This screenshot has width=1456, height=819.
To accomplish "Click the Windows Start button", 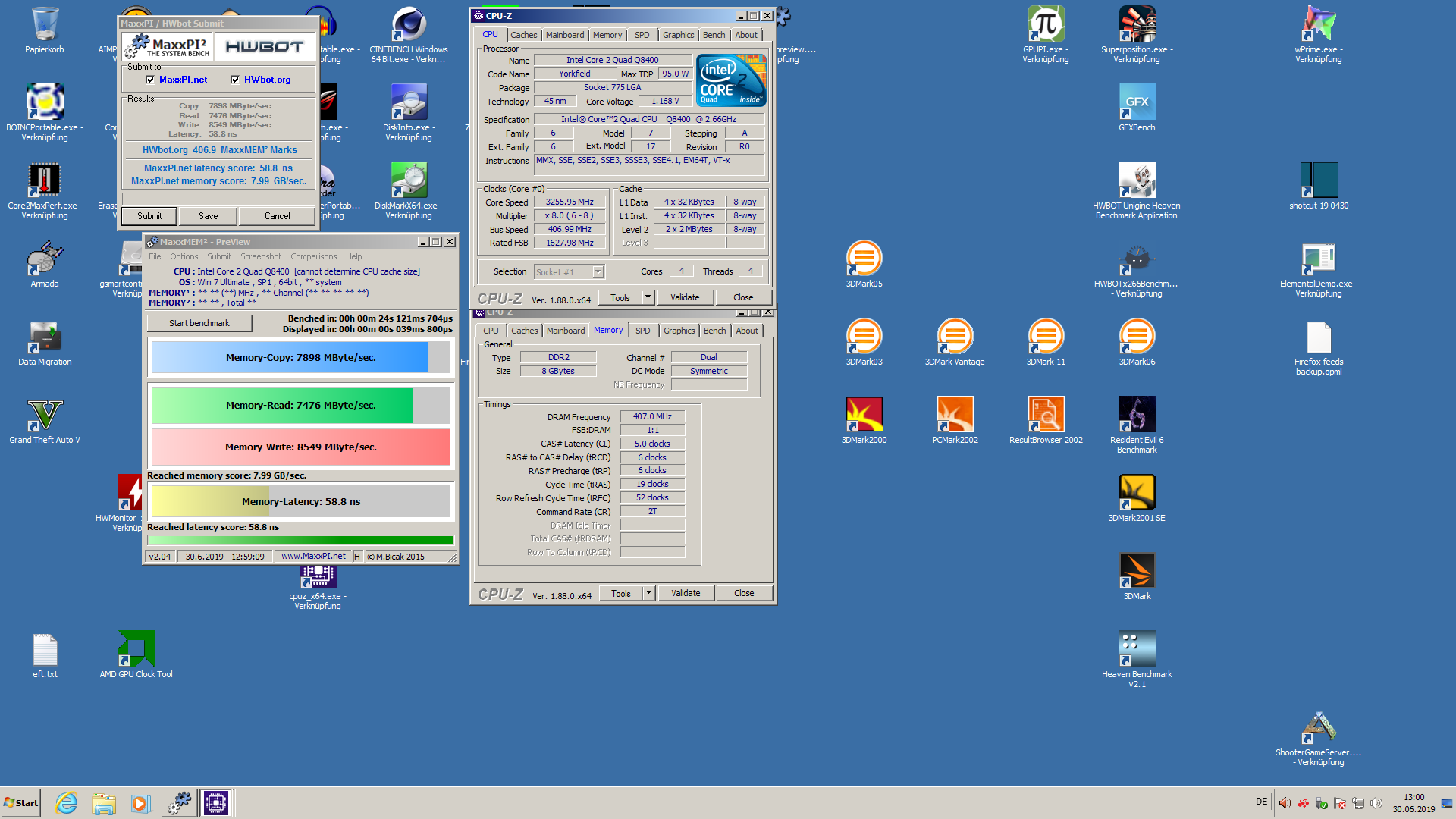I will (21, 803).
